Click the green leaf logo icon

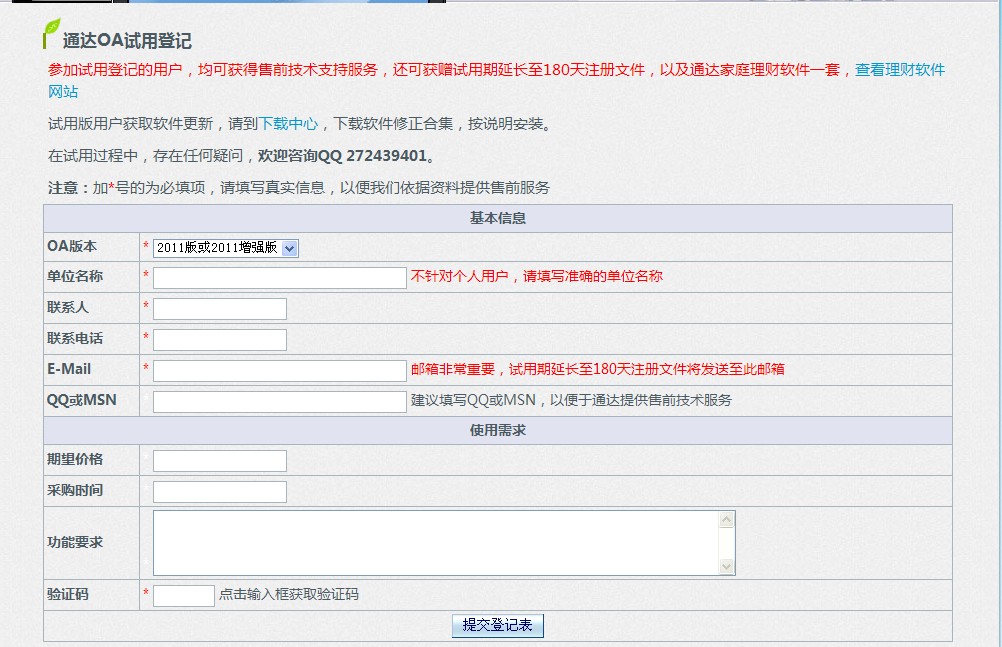[x=50, y=33]
